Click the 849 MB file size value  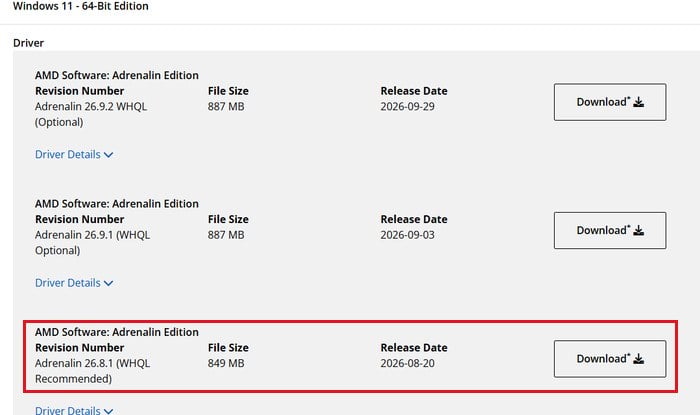click(x=226, y=363)
